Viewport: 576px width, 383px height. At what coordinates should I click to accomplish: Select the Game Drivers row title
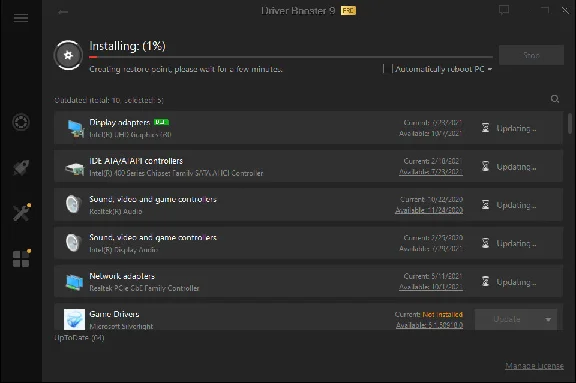(114, 314)
